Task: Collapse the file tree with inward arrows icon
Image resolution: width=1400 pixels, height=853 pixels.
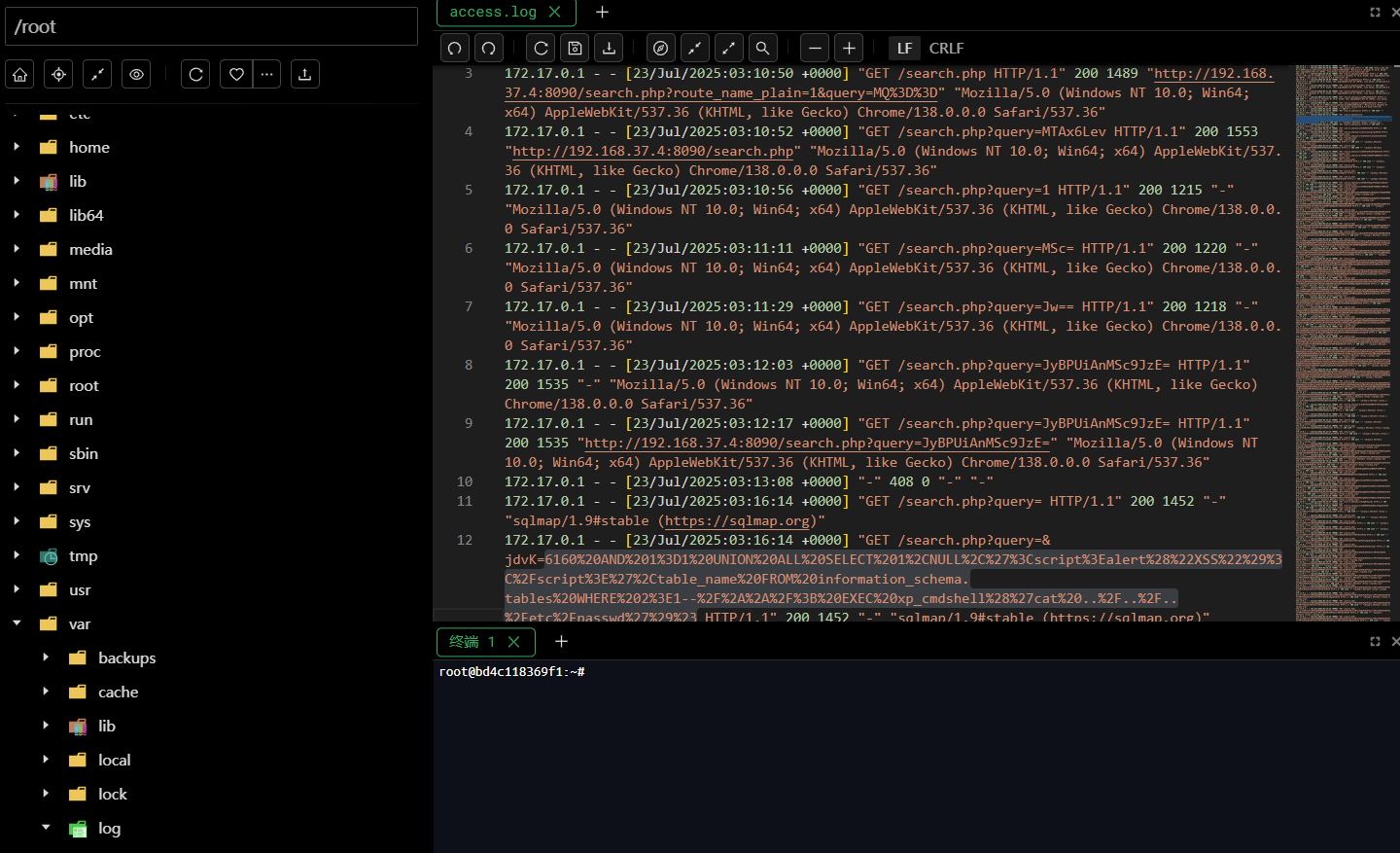Action: (x=97, y=74)
